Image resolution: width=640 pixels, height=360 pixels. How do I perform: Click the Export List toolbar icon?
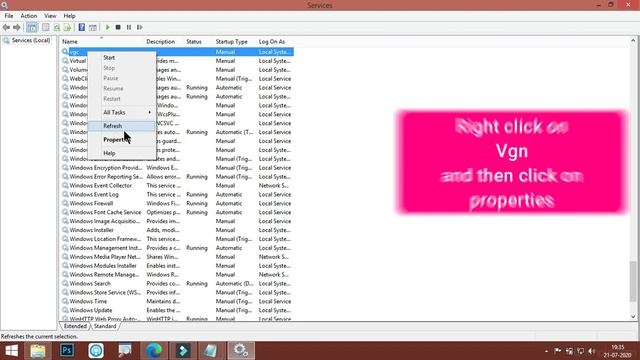[67, 27]
